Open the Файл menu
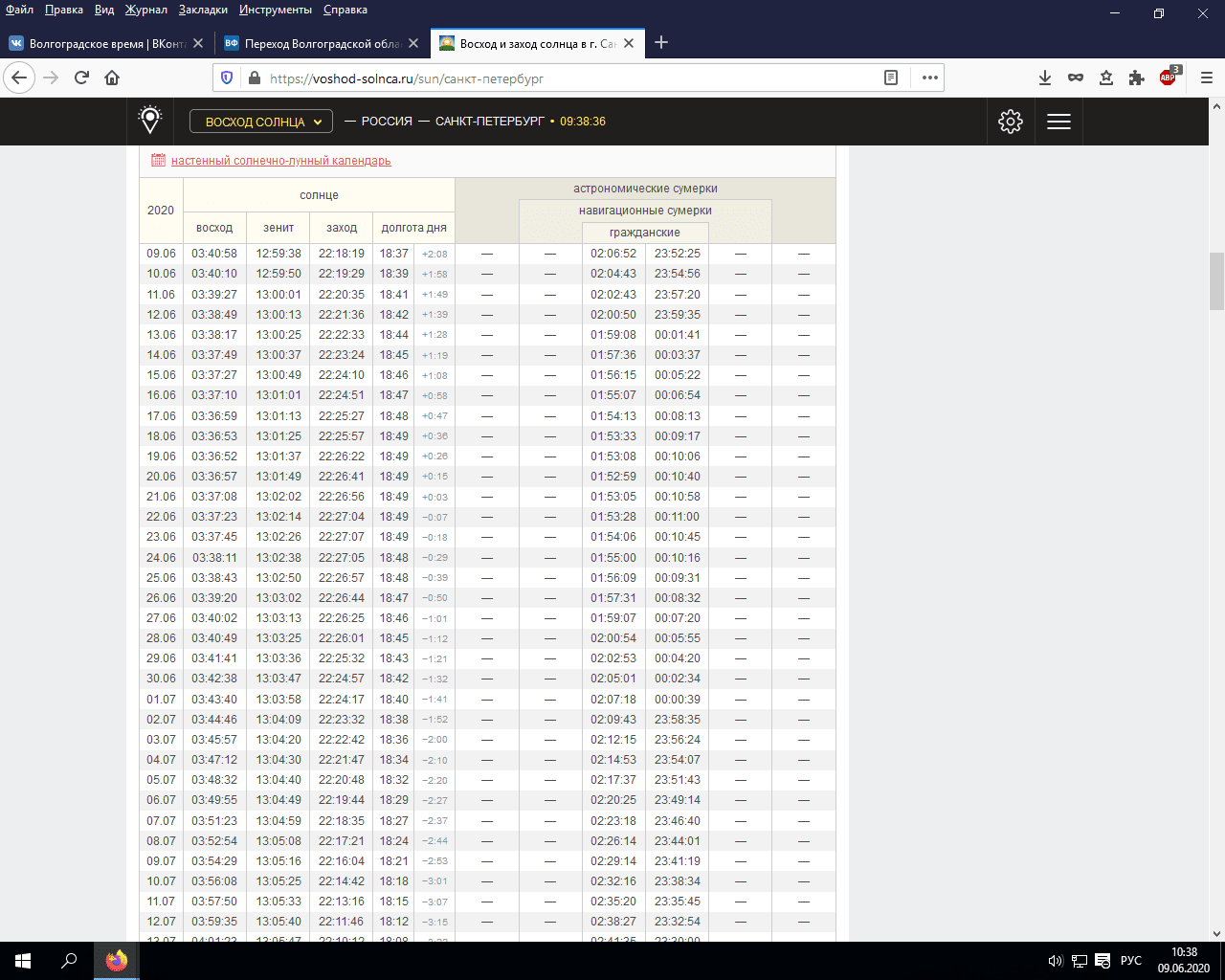 (19, 10)
